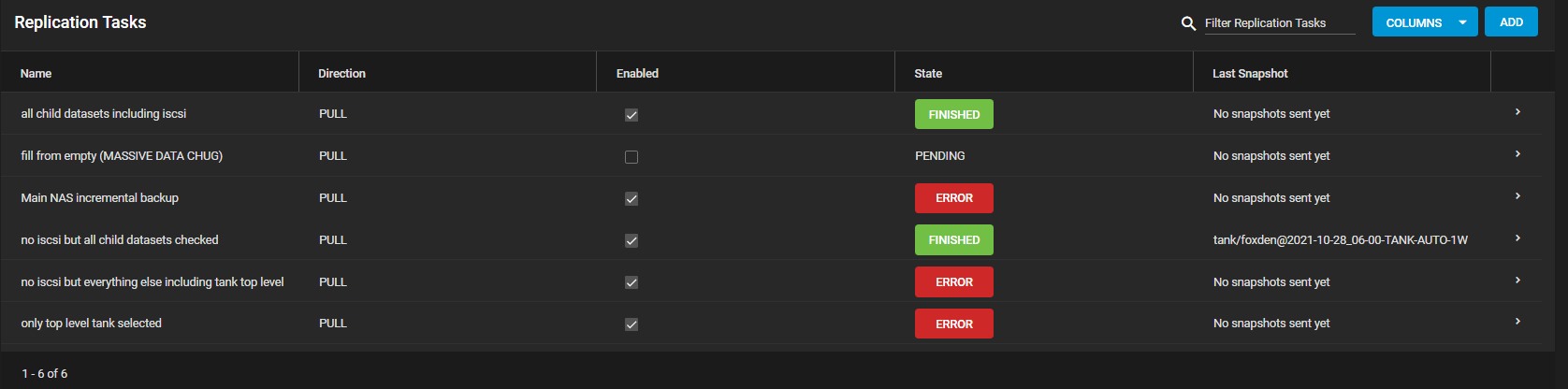Screen dimensions: 1568x389
Task: Uncheck Enabled for Main NAS incremental backup
Action: pos(632,198)
